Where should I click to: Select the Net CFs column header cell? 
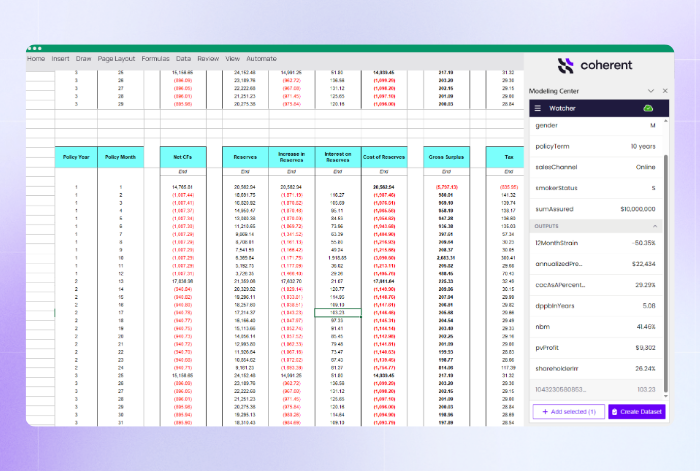coord(182,157)
